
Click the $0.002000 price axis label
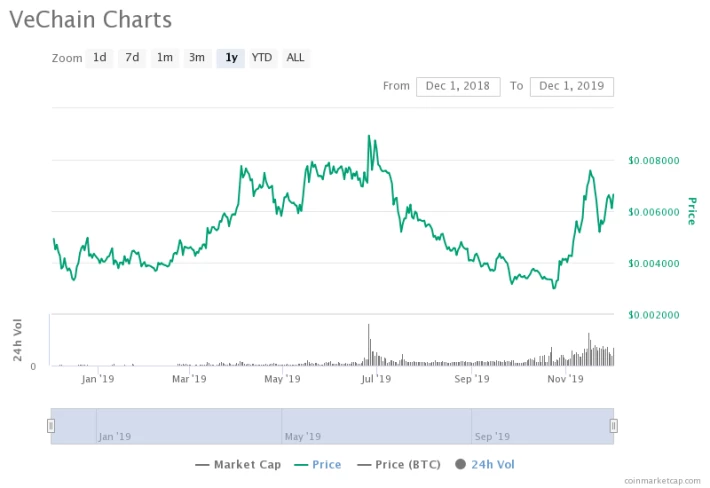654,315
